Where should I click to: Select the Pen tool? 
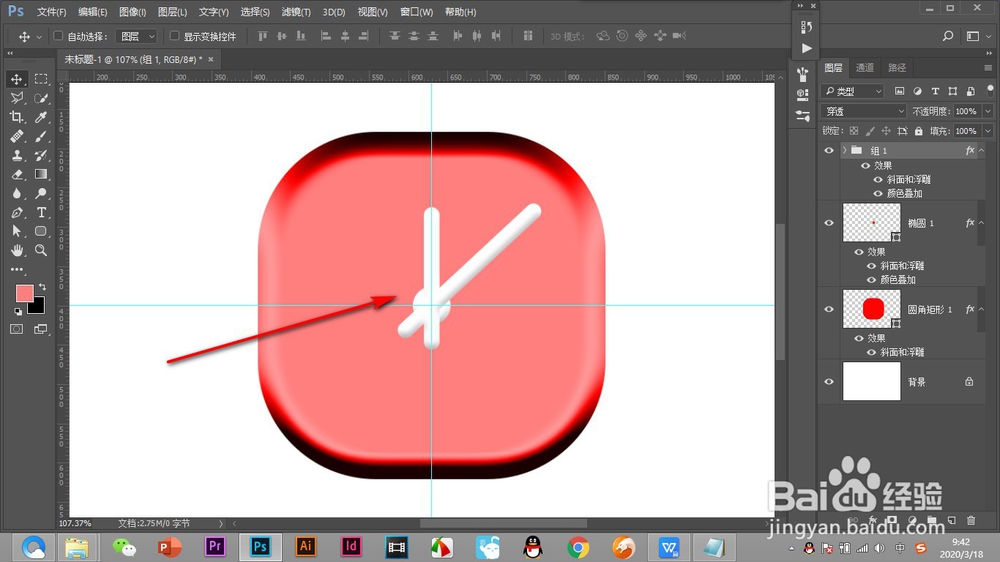click(17, 212)
